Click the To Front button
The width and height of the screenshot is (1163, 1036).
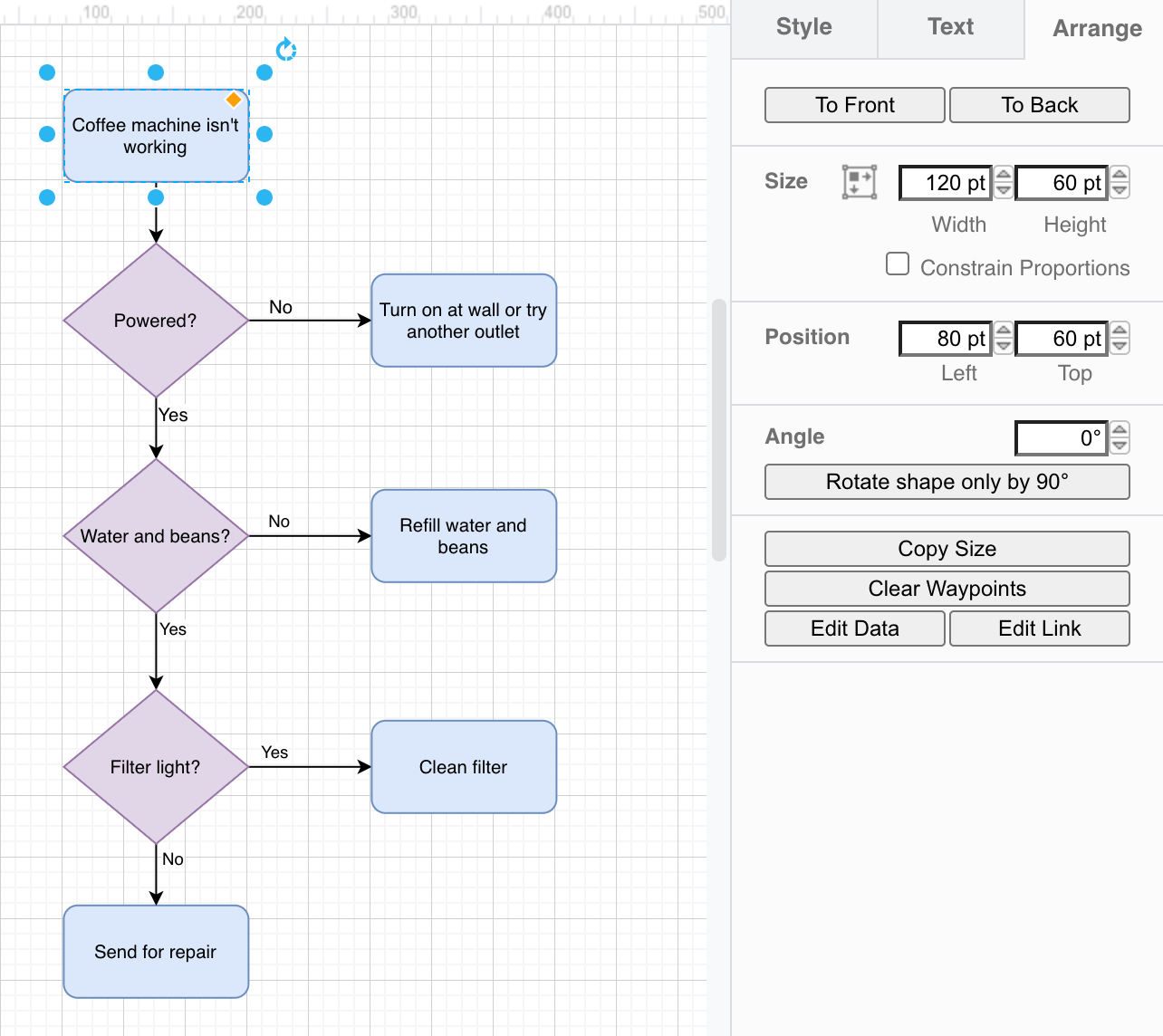(x=853, y=104)
